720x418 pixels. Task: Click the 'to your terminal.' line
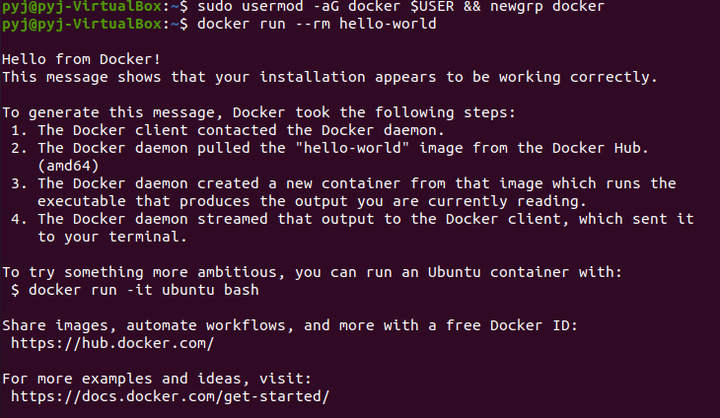[x=112, y=237]
